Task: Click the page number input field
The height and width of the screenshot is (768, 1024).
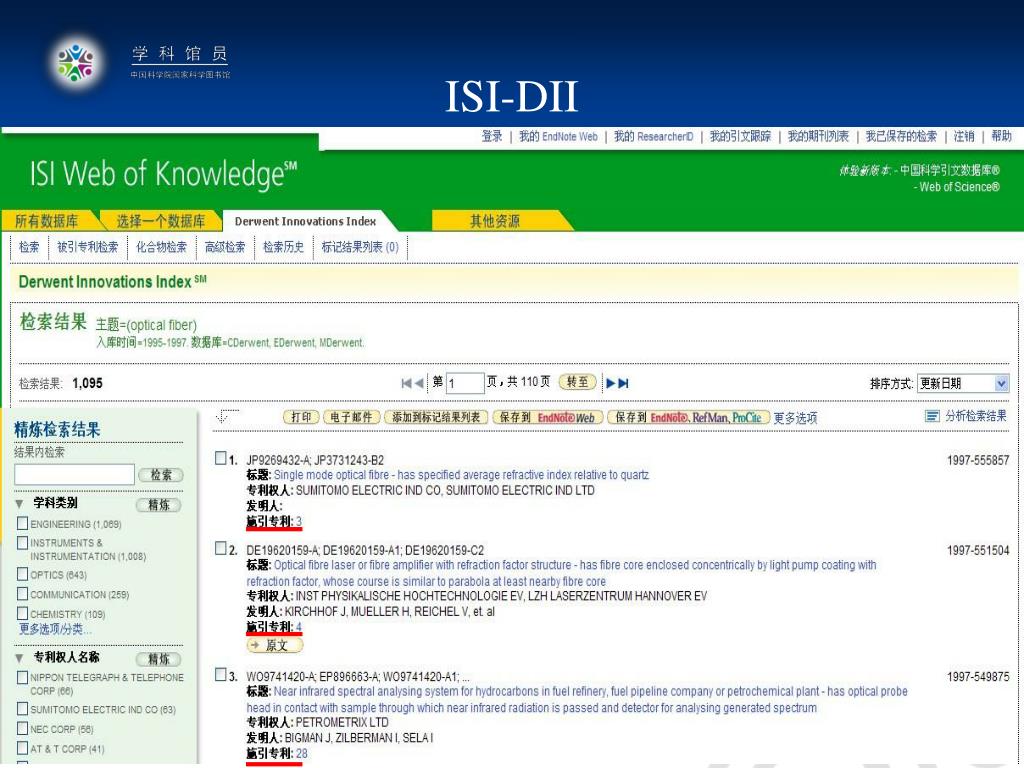Action: (465, 383)
